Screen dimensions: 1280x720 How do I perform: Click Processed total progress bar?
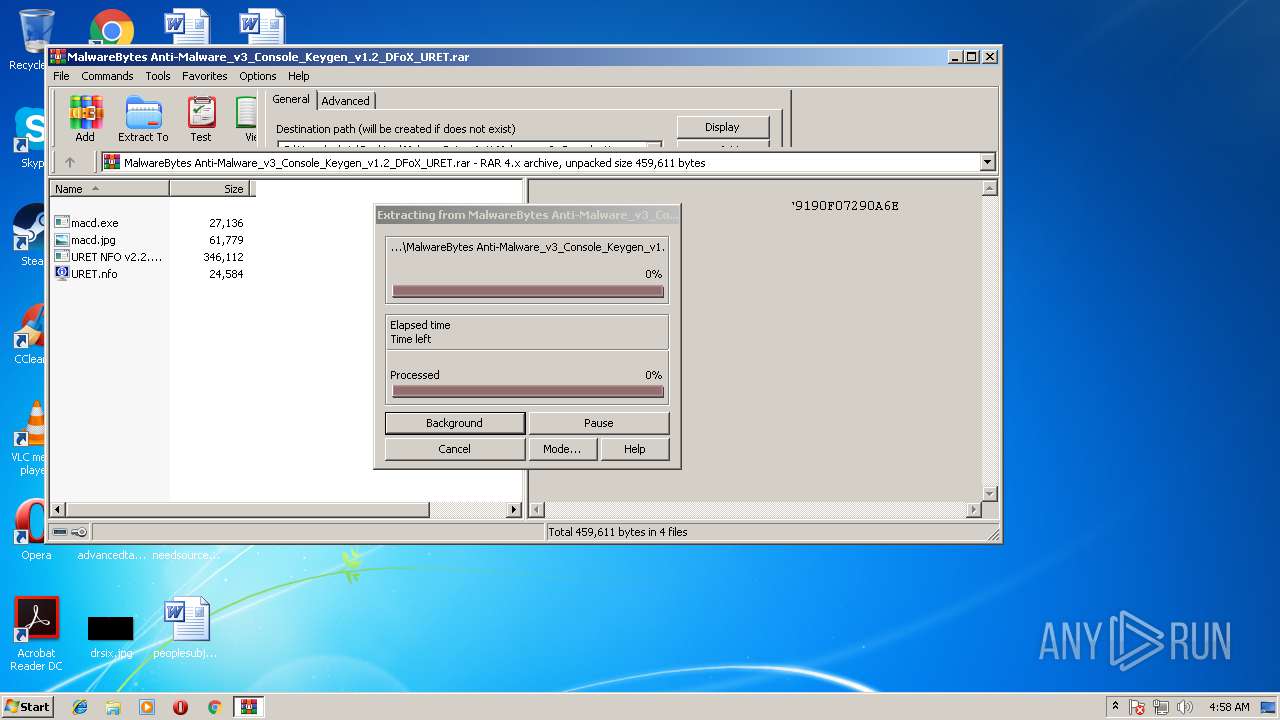528,392
